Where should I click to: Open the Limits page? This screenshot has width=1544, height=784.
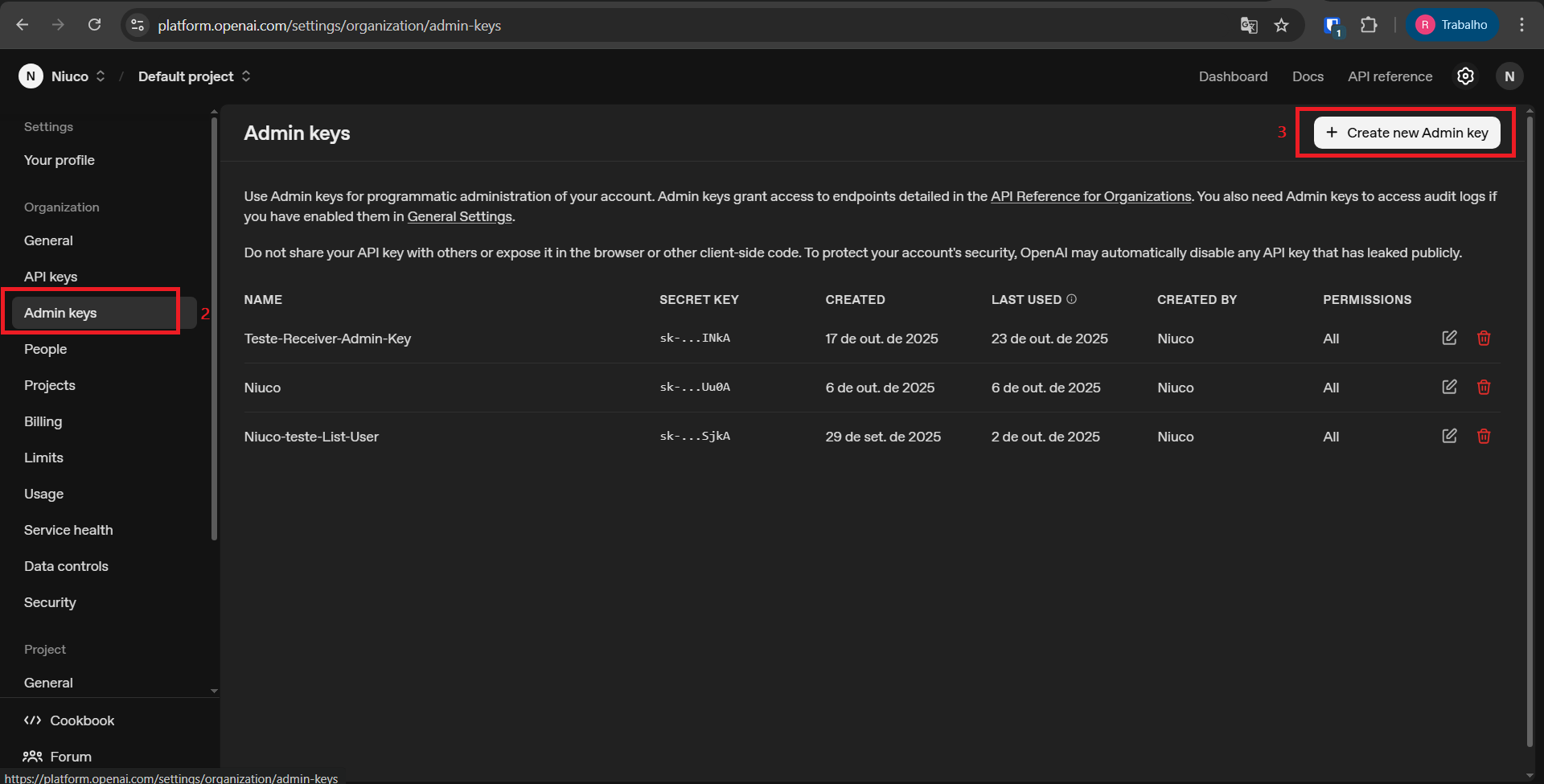point(43,458)
